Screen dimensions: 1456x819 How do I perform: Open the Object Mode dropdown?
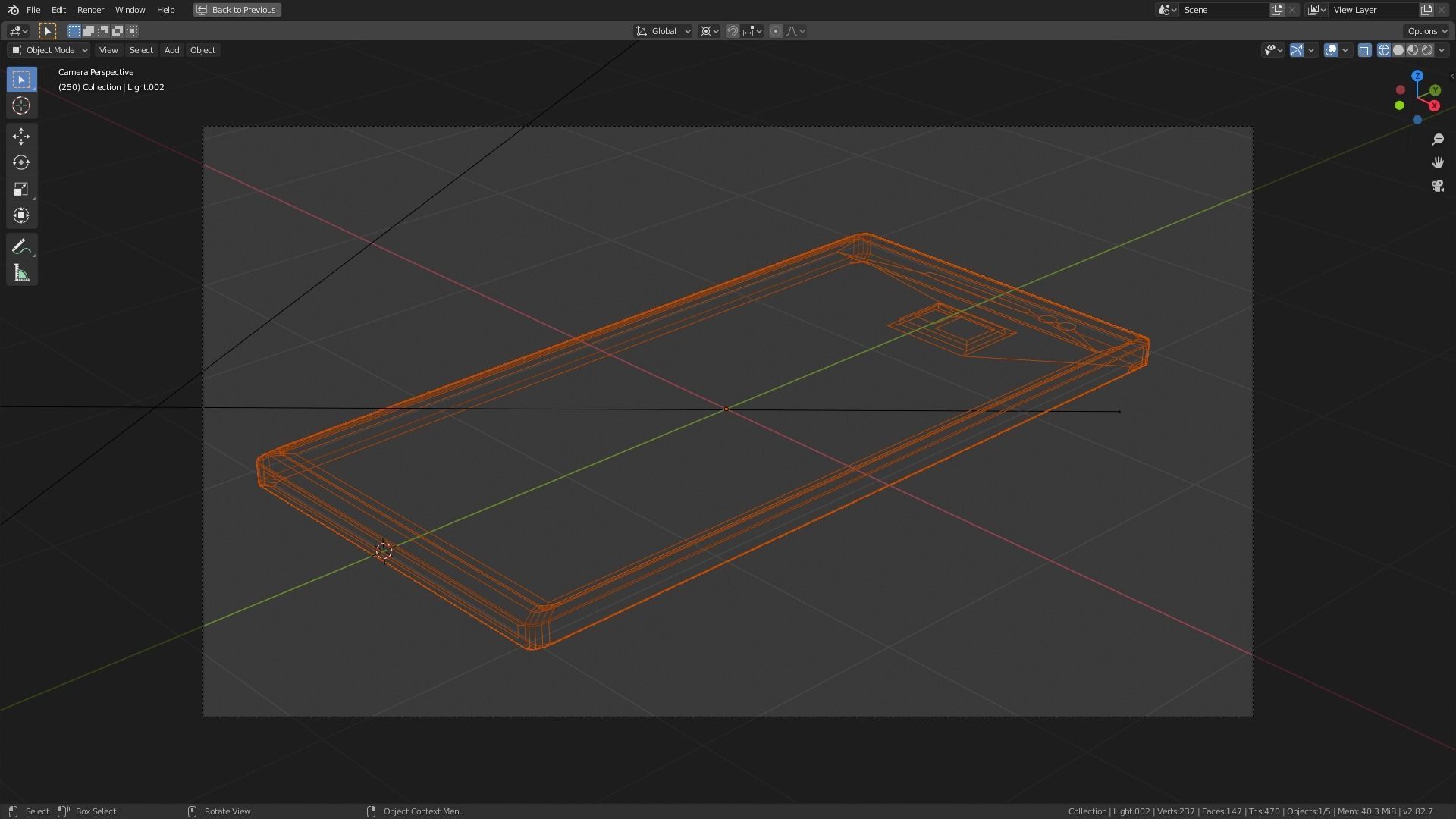(49, 50)
